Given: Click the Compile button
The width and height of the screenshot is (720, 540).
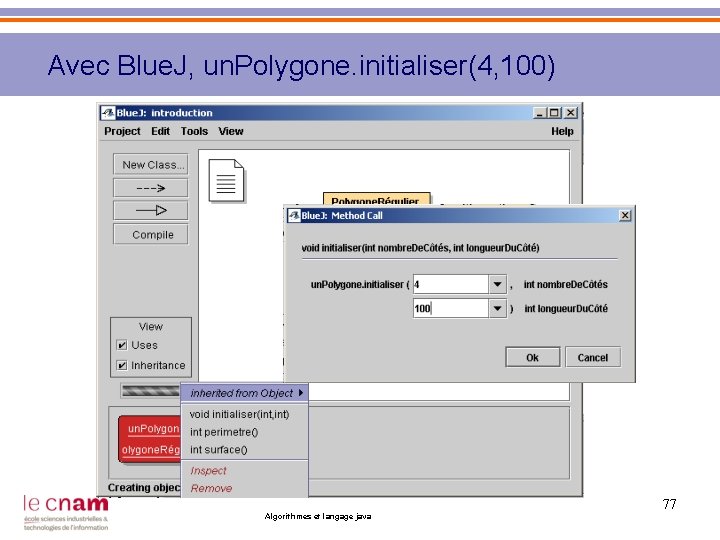Looking at the screenshot, I should click(x=151, y=235).
